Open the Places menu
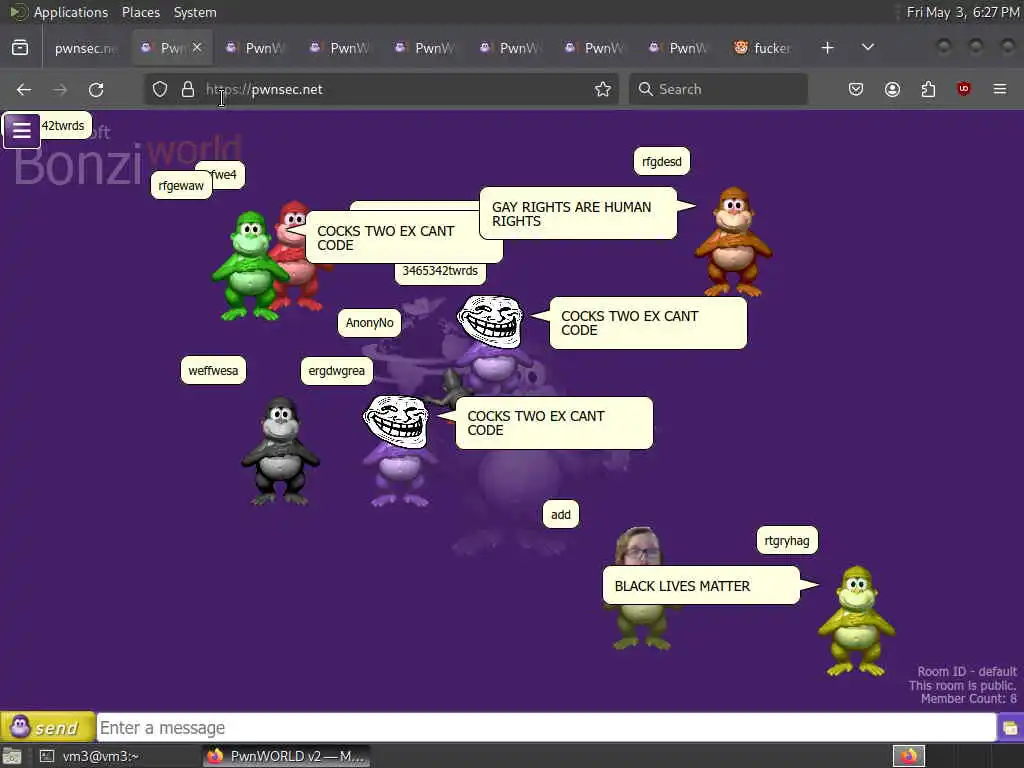The image size is (1024, 768). coord(140,12)
